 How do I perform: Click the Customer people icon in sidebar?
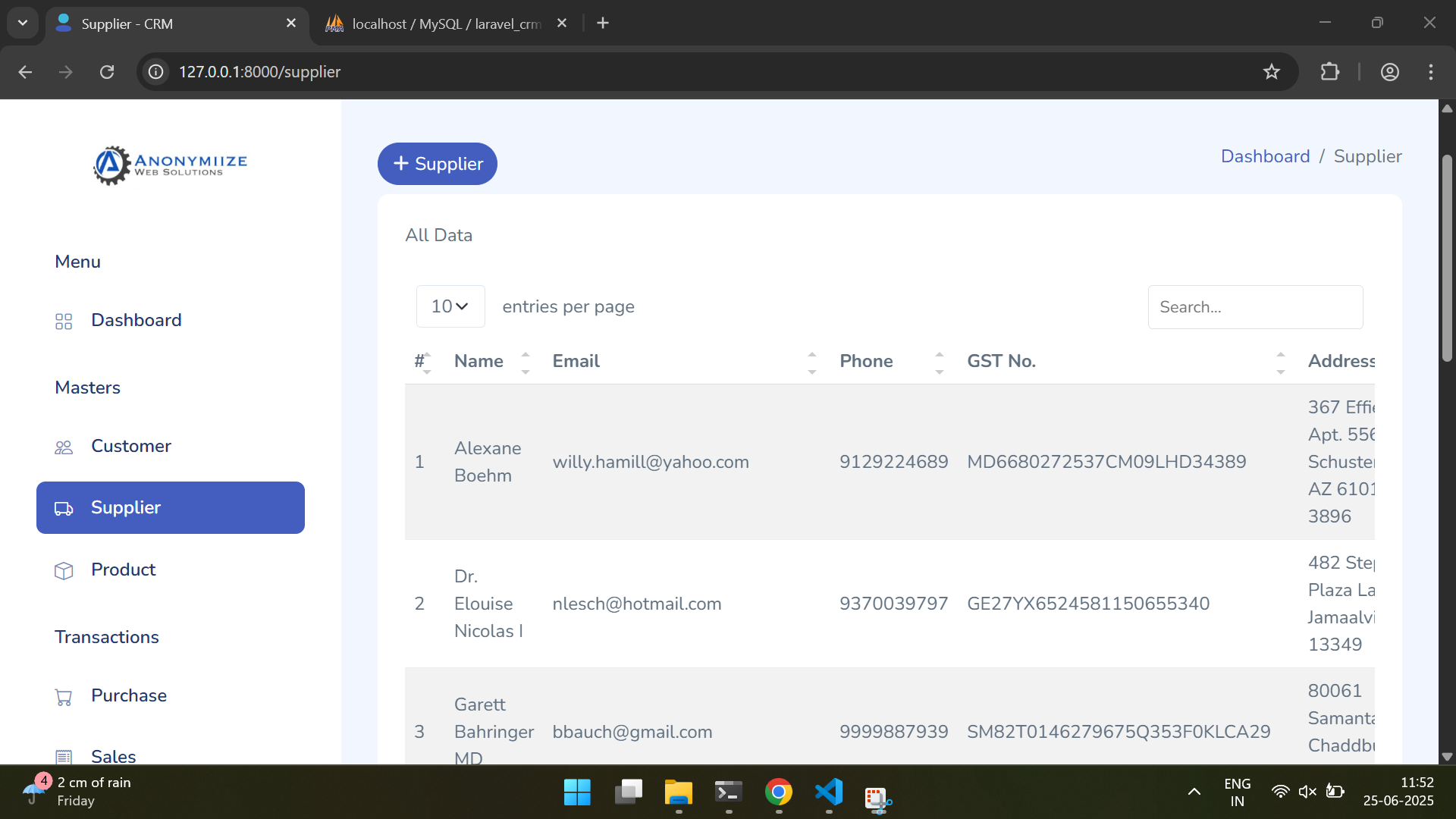click(x=64, y=447)
